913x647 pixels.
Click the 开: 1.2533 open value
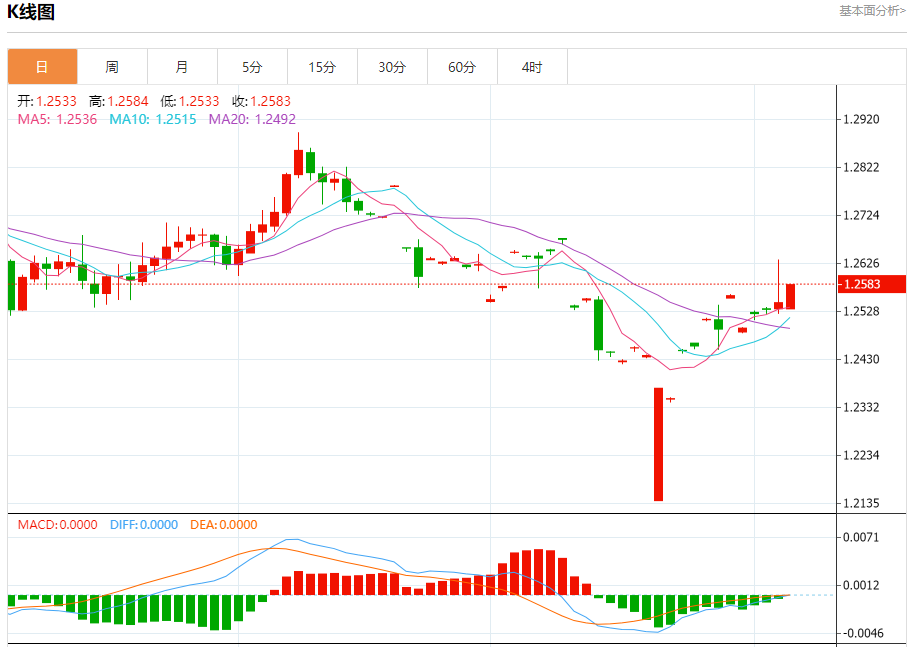tap(47, 101)
